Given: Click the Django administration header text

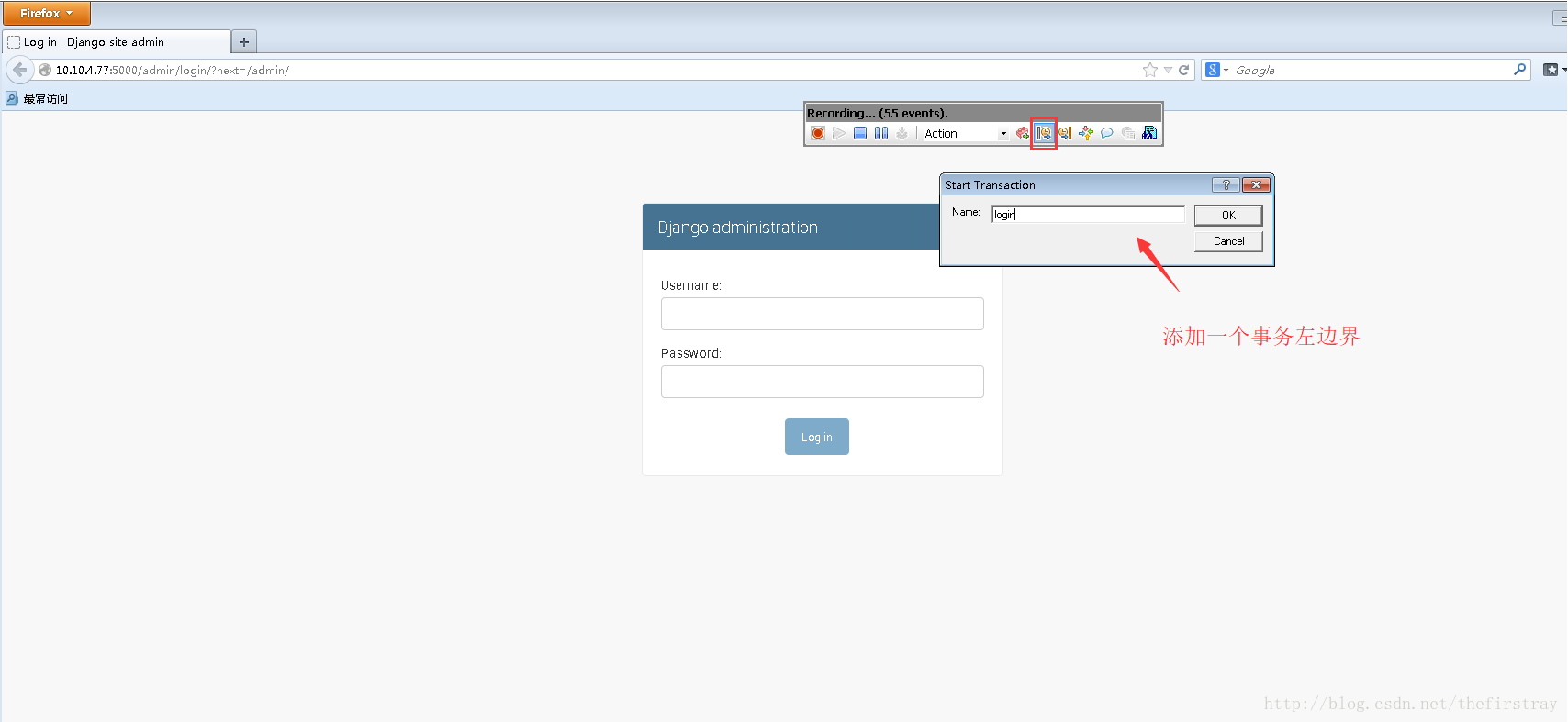Looking at the screenshot, I should coord(737,228).
